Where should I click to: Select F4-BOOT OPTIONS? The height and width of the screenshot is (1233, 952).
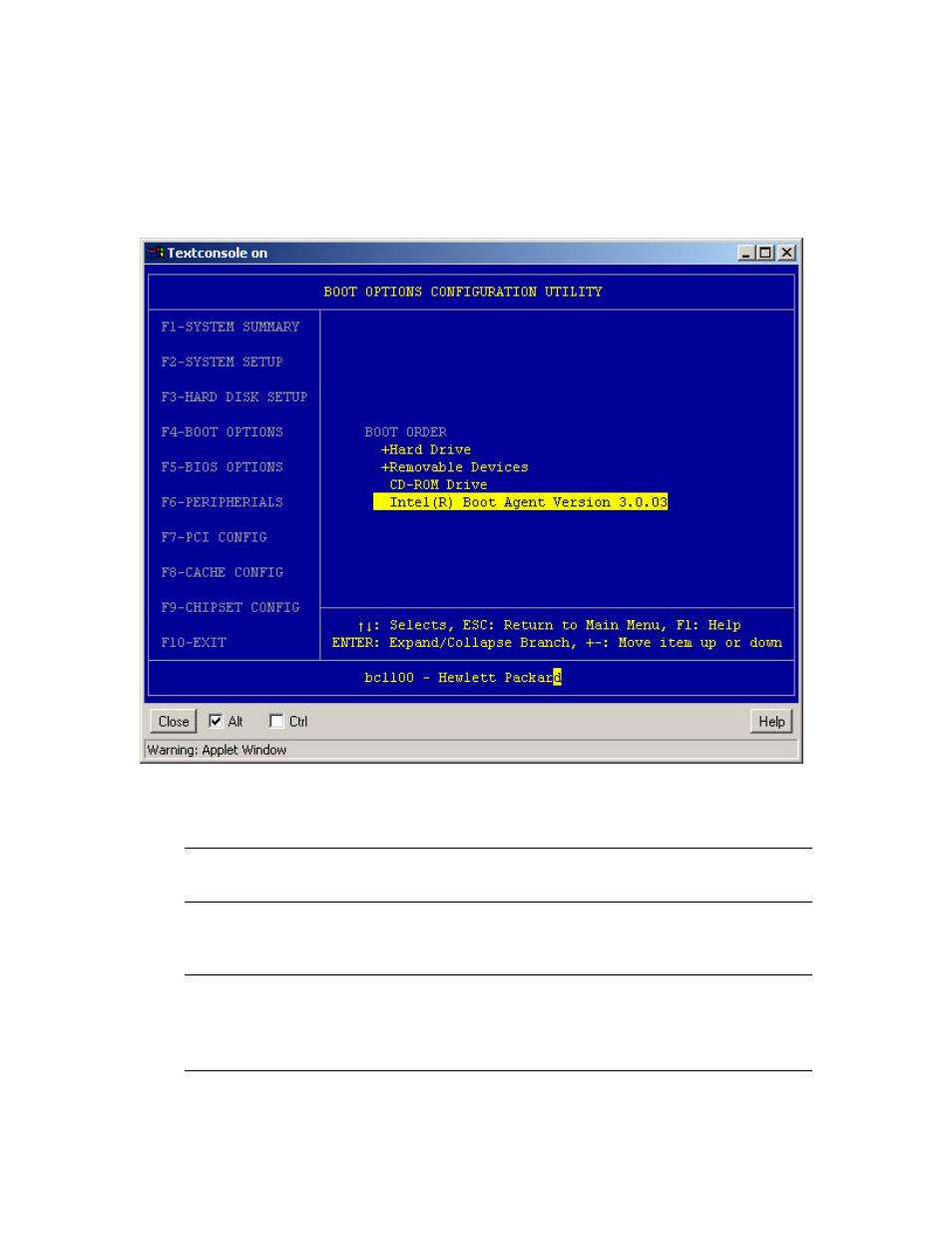tap(222, 432)
